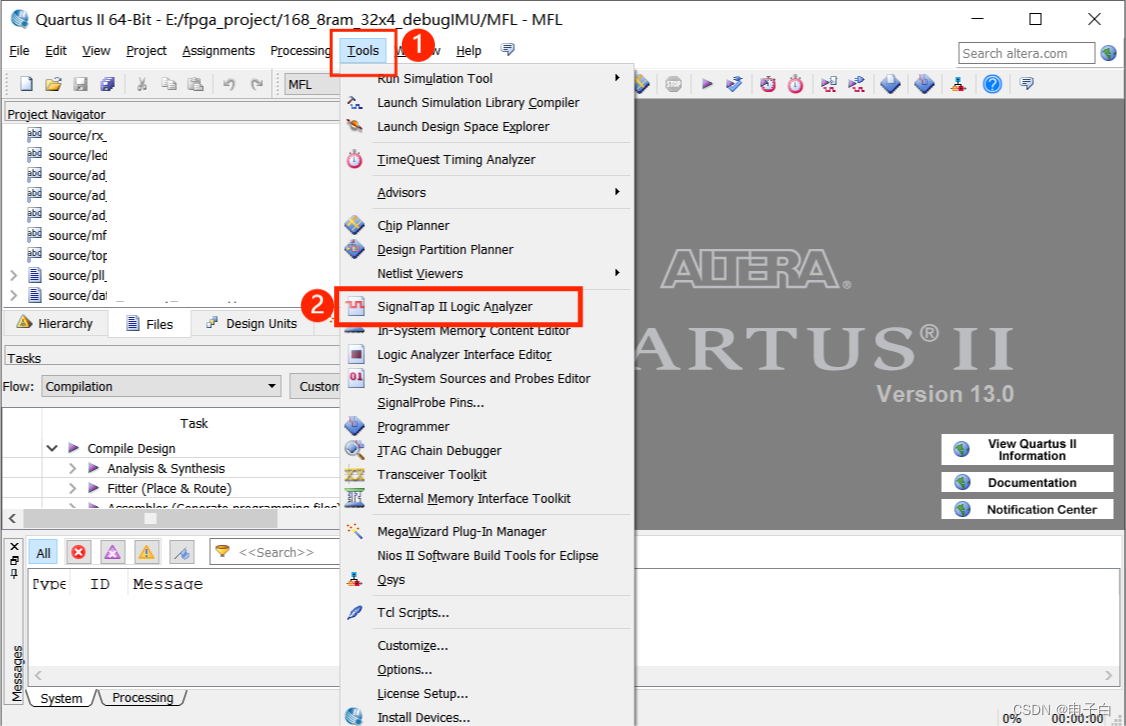
Task: Click the Undo arrow icon
Action: [229, 84]
